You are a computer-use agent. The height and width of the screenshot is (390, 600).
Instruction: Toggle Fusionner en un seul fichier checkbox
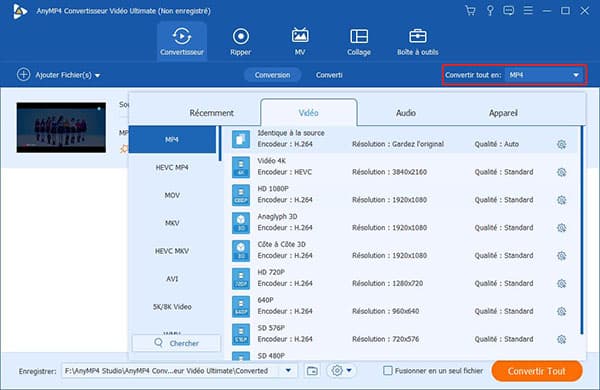click(x=388, y=370)
